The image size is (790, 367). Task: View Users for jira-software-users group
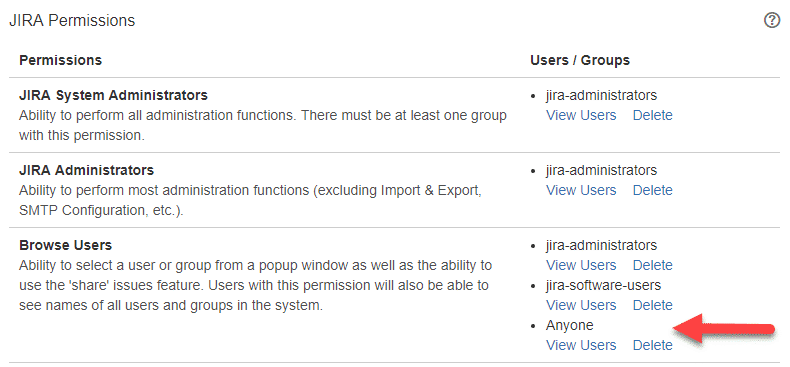coord(581,305)
